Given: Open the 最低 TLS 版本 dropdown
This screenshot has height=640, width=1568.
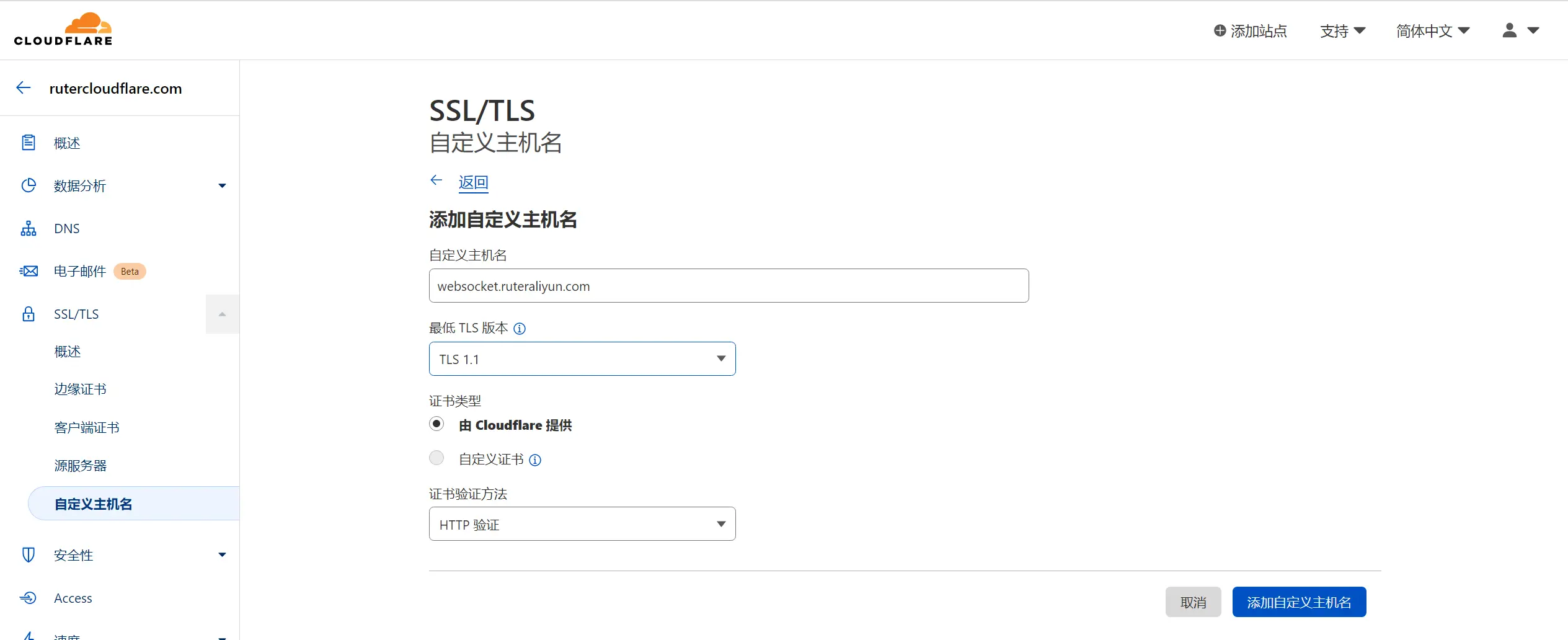Looking at the screenshot, I should click(582, 359).
